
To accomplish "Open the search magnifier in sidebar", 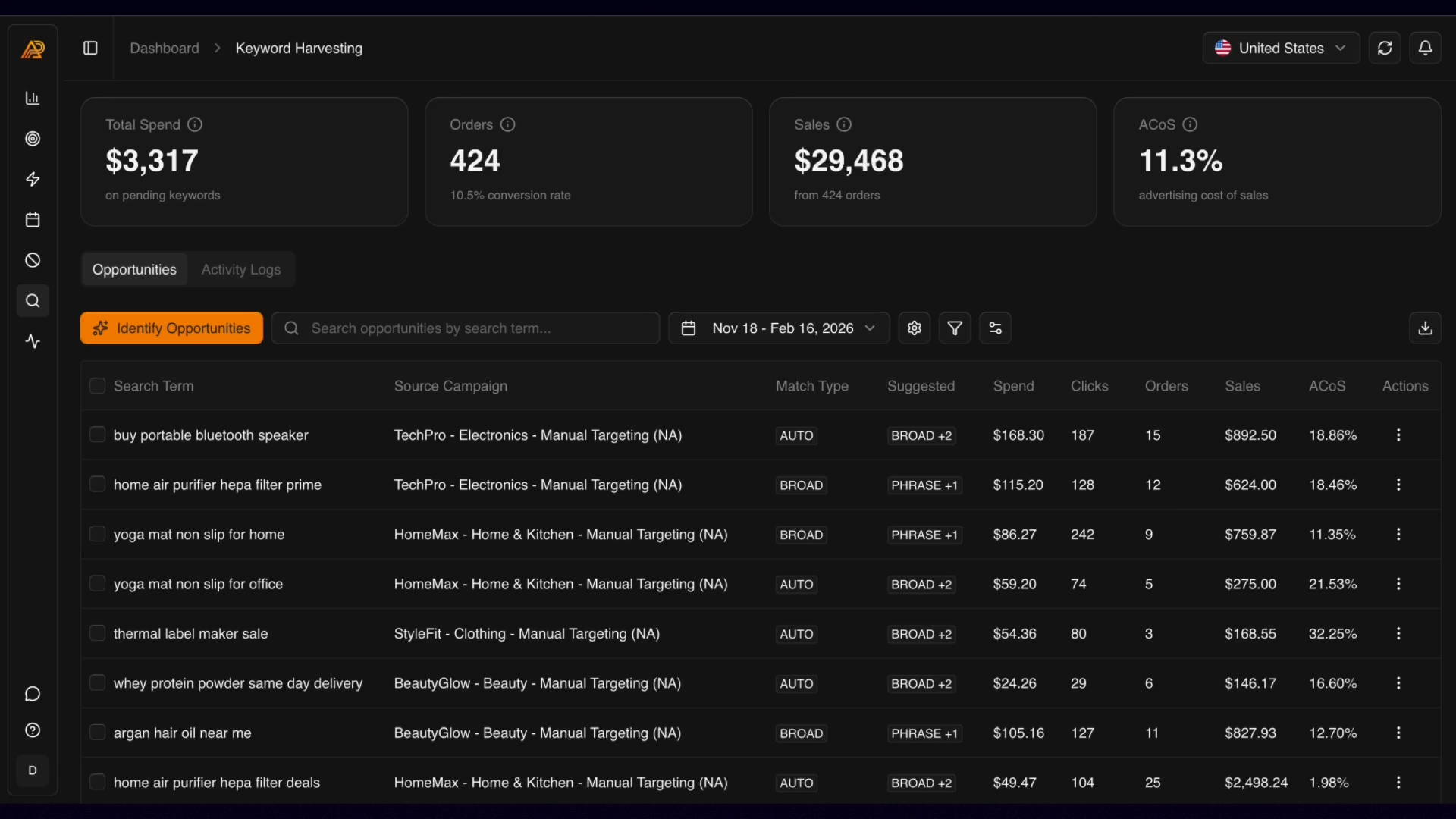I will [33, 301].
